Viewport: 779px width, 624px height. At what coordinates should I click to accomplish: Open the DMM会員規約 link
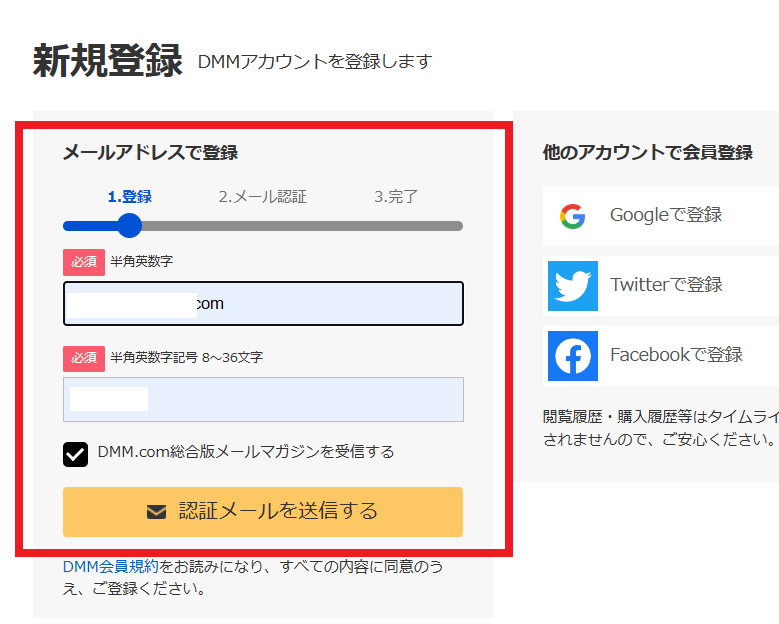(x=110, y=567)
